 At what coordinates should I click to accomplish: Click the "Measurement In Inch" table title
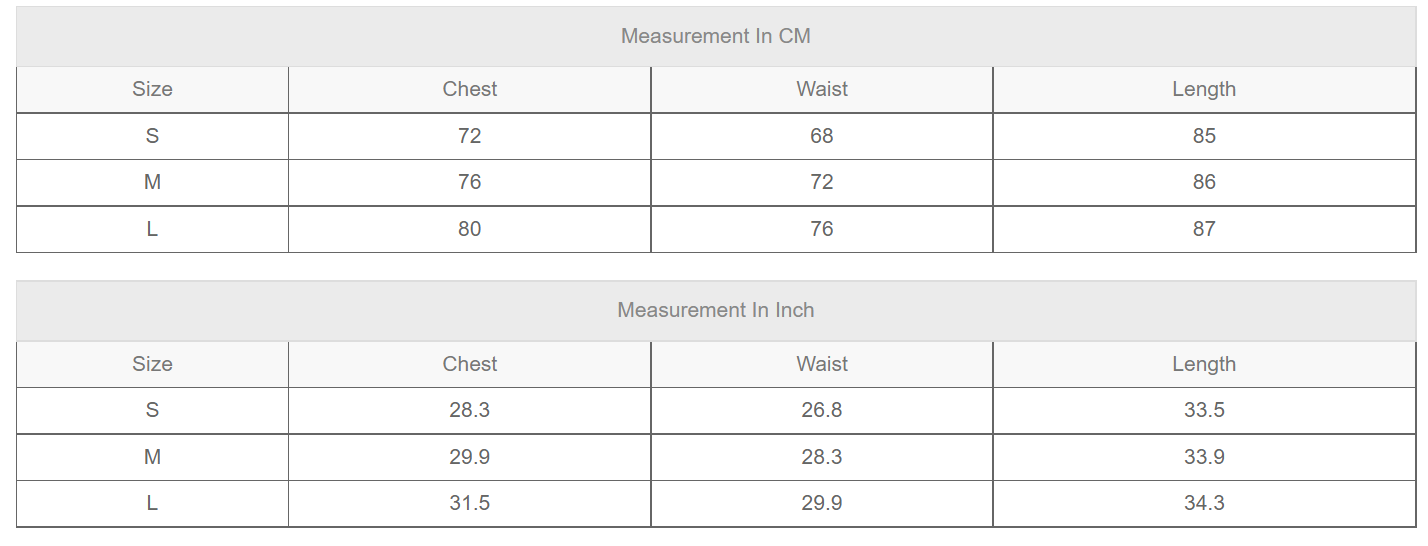click(715, 310)
